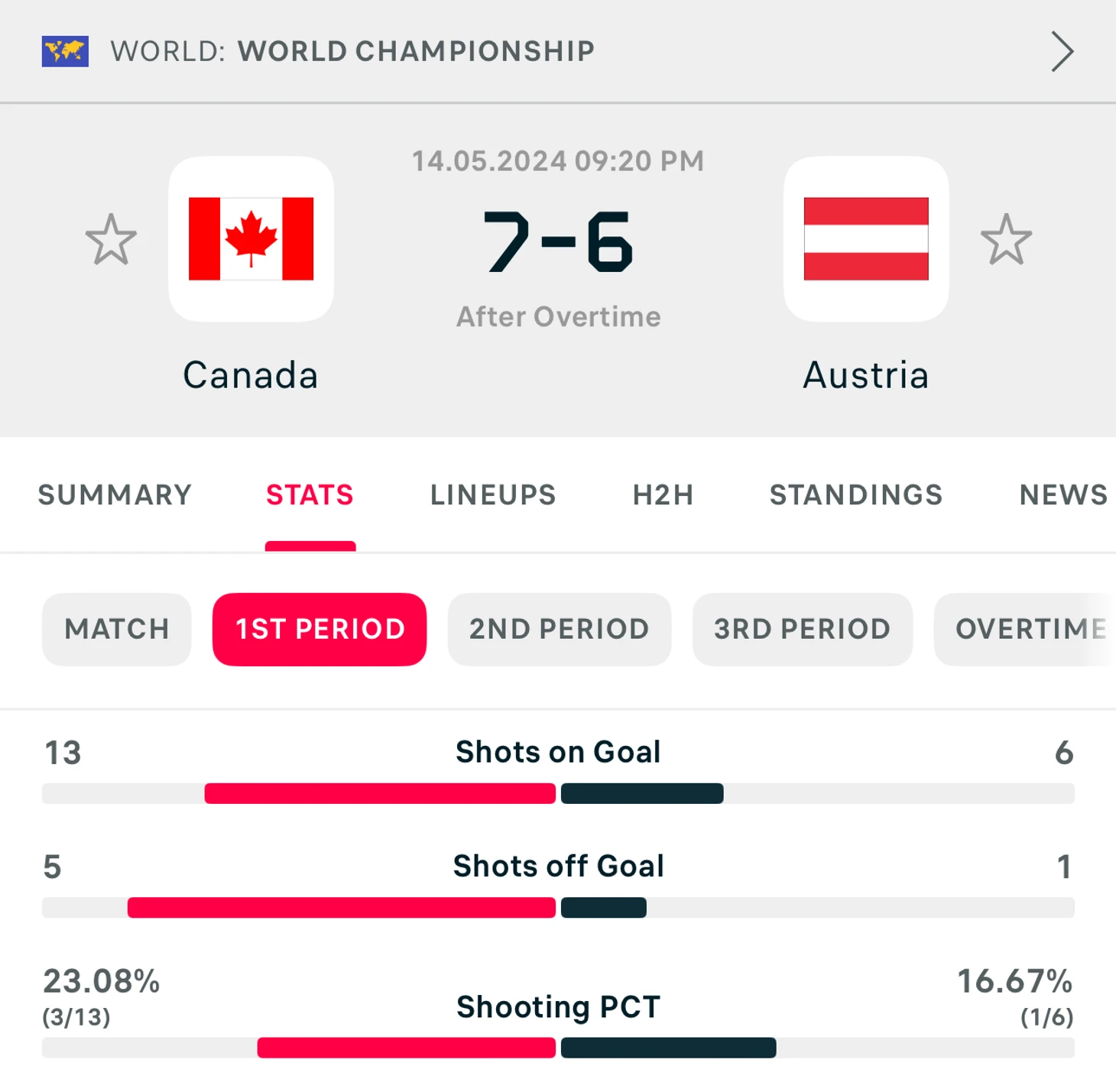Select the Match stats filter
Image resolution: width=1116 pixels, height=1092 pixels.
(117, 629)
